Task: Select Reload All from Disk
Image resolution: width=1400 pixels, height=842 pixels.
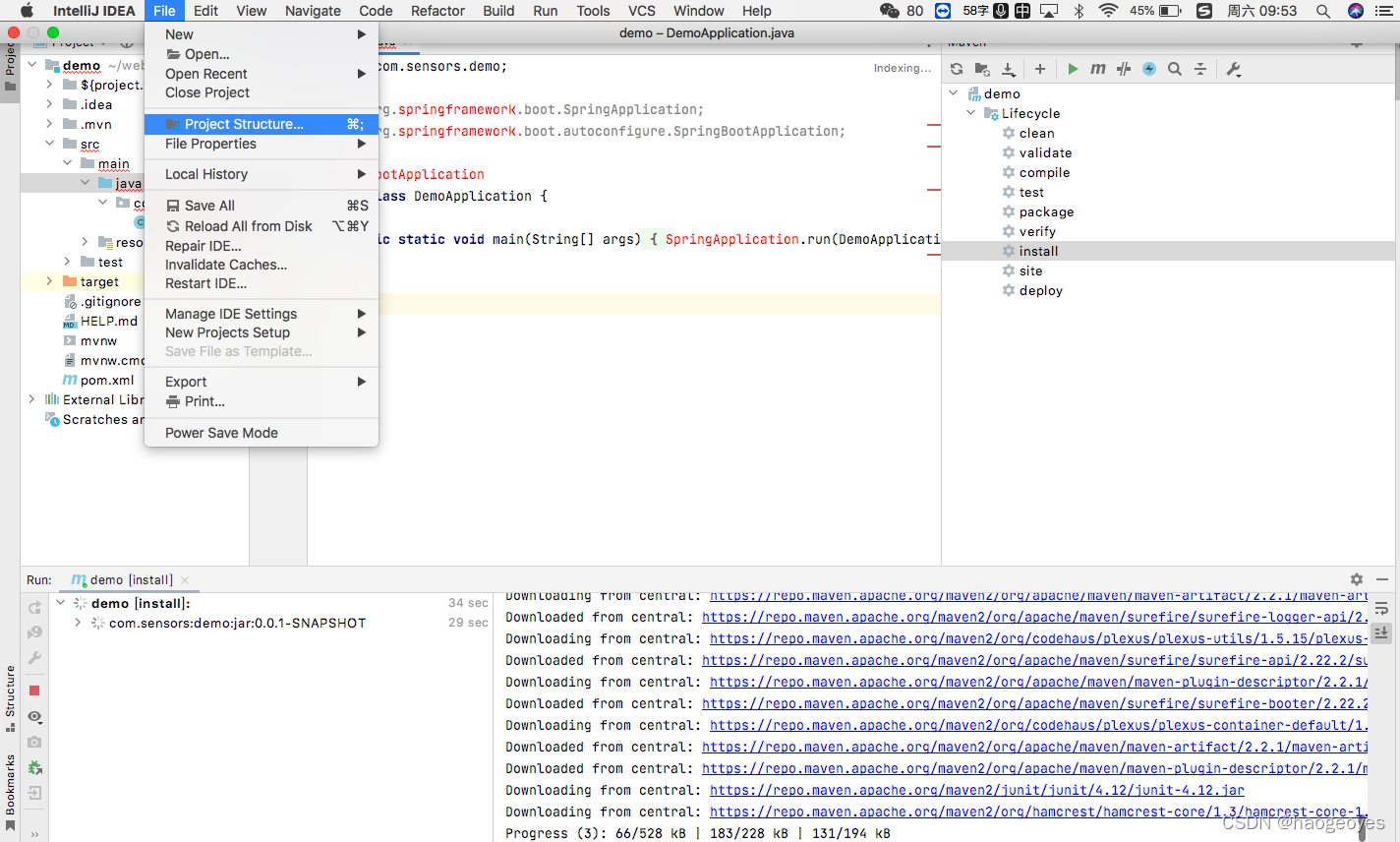Action: [x=262, y=226]
